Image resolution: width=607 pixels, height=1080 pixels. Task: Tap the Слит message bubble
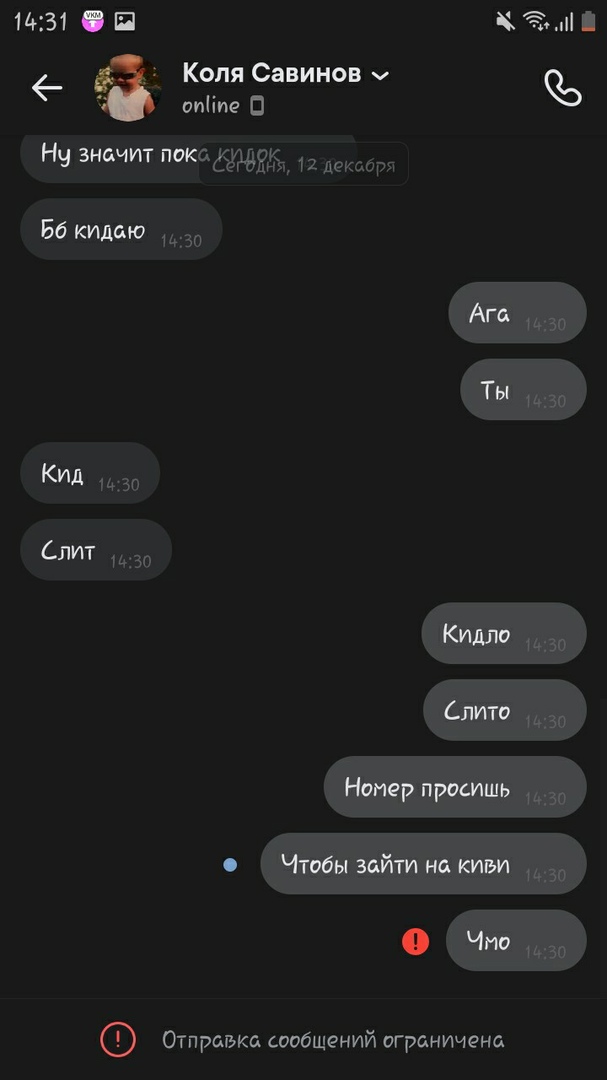[x=96, y=550]
